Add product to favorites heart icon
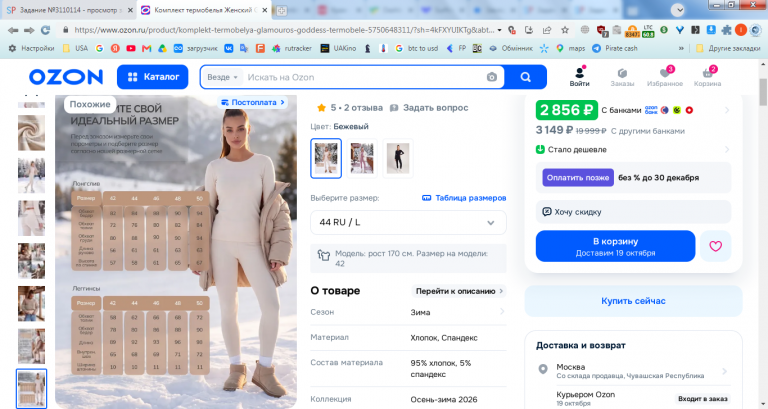The width and height of the screenshot is (768, 409). coord(715,246)
